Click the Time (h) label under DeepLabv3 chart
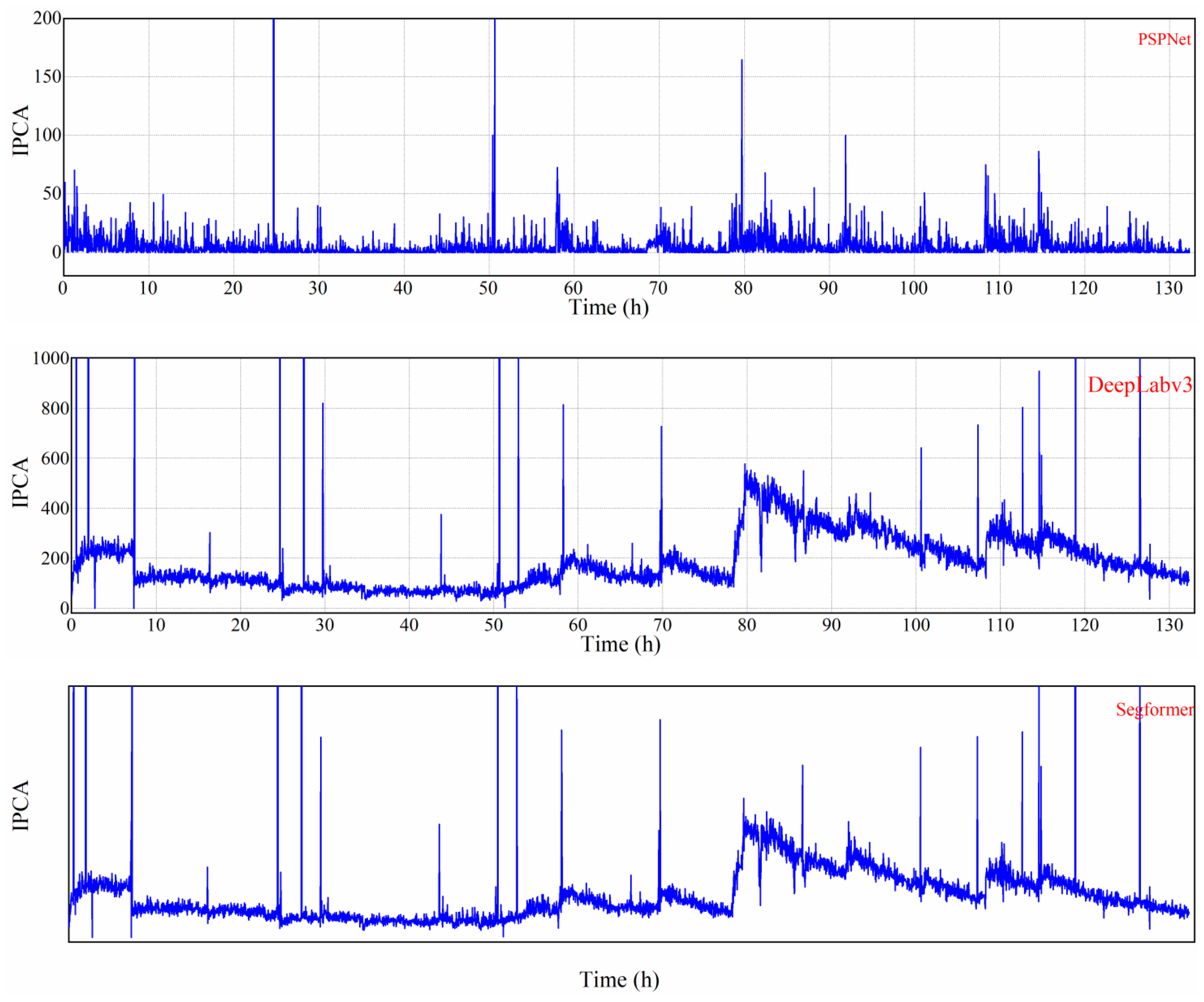The height and width of the screenshot is (1002, 1204). [x=620, y=644]
